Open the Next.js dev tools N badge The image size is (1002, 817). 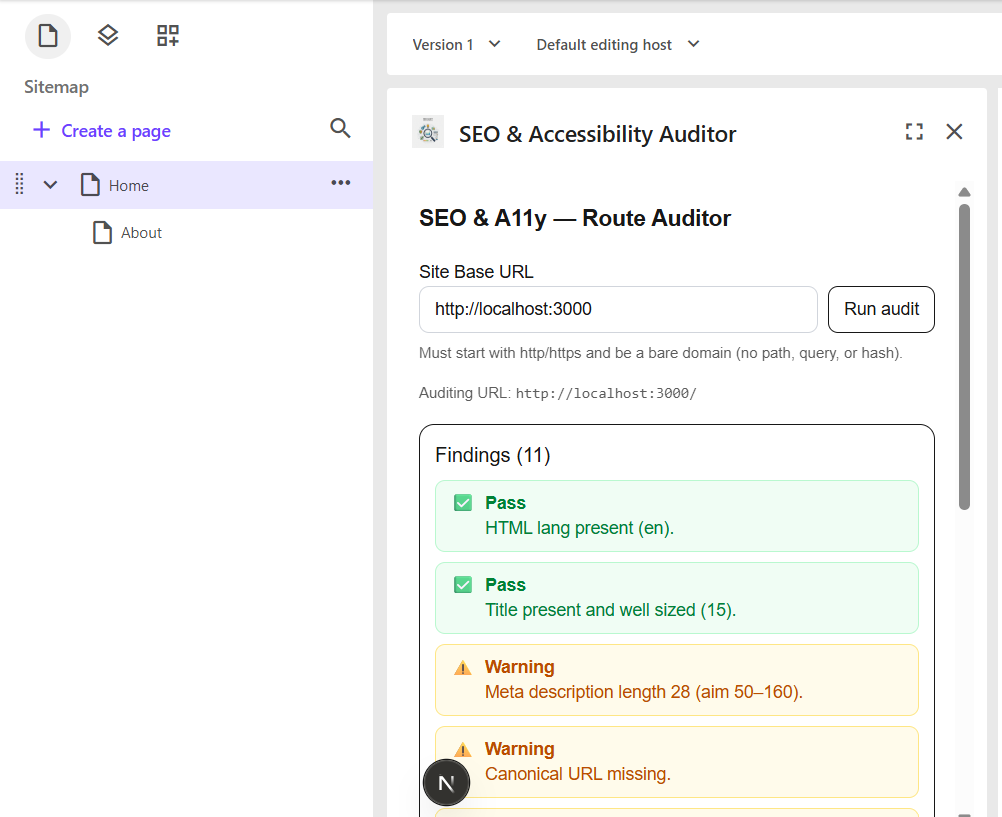point(446,782)
